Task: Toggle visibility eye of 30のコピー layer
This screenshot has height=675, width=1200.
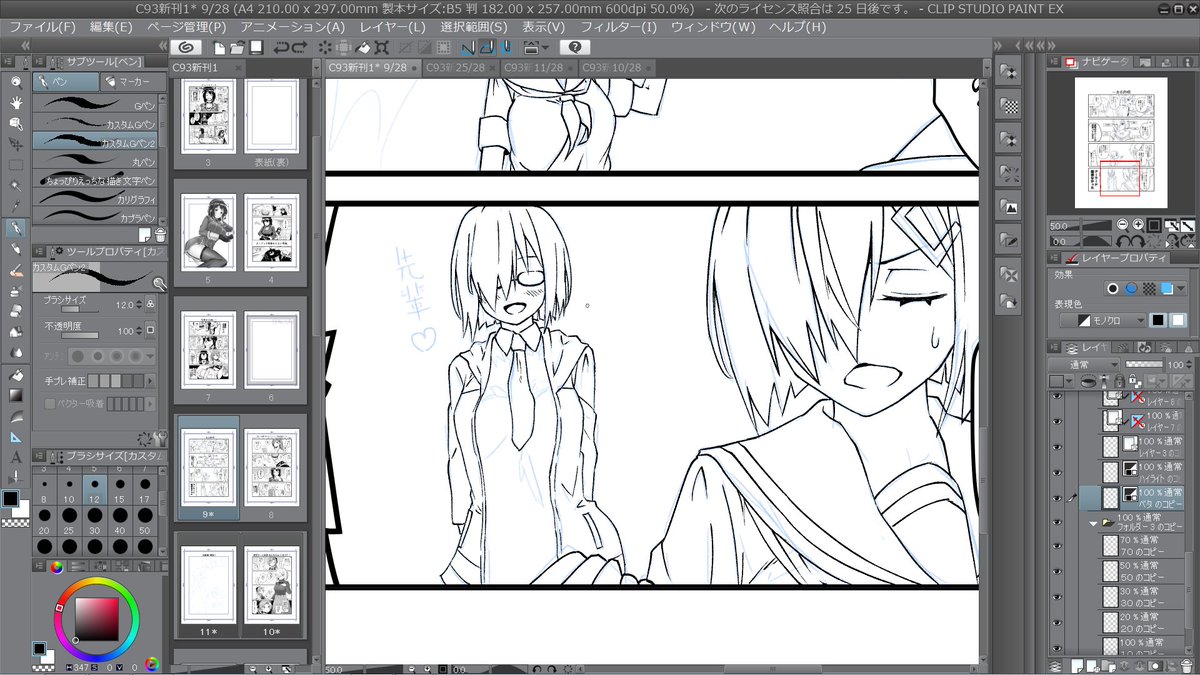Action: tap(1057, 597)
